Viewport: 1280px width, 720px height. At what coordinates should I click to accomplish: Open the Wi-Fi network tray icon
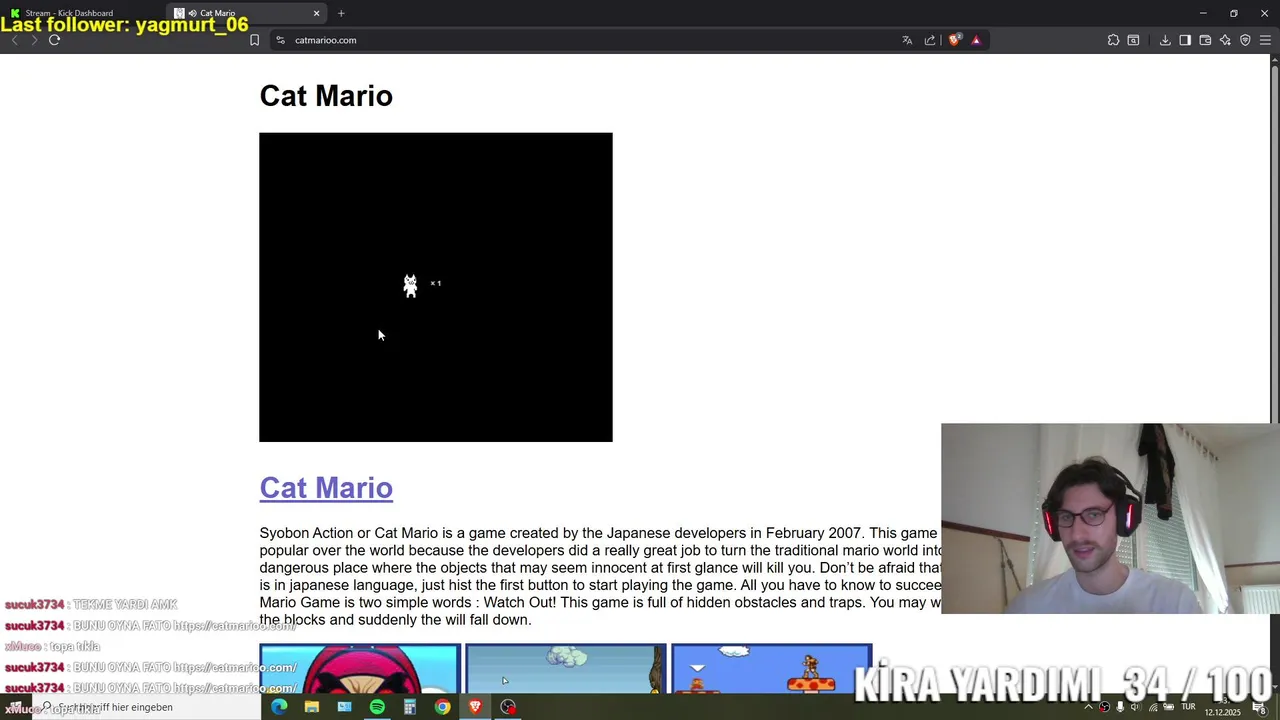click(1153, 707)
